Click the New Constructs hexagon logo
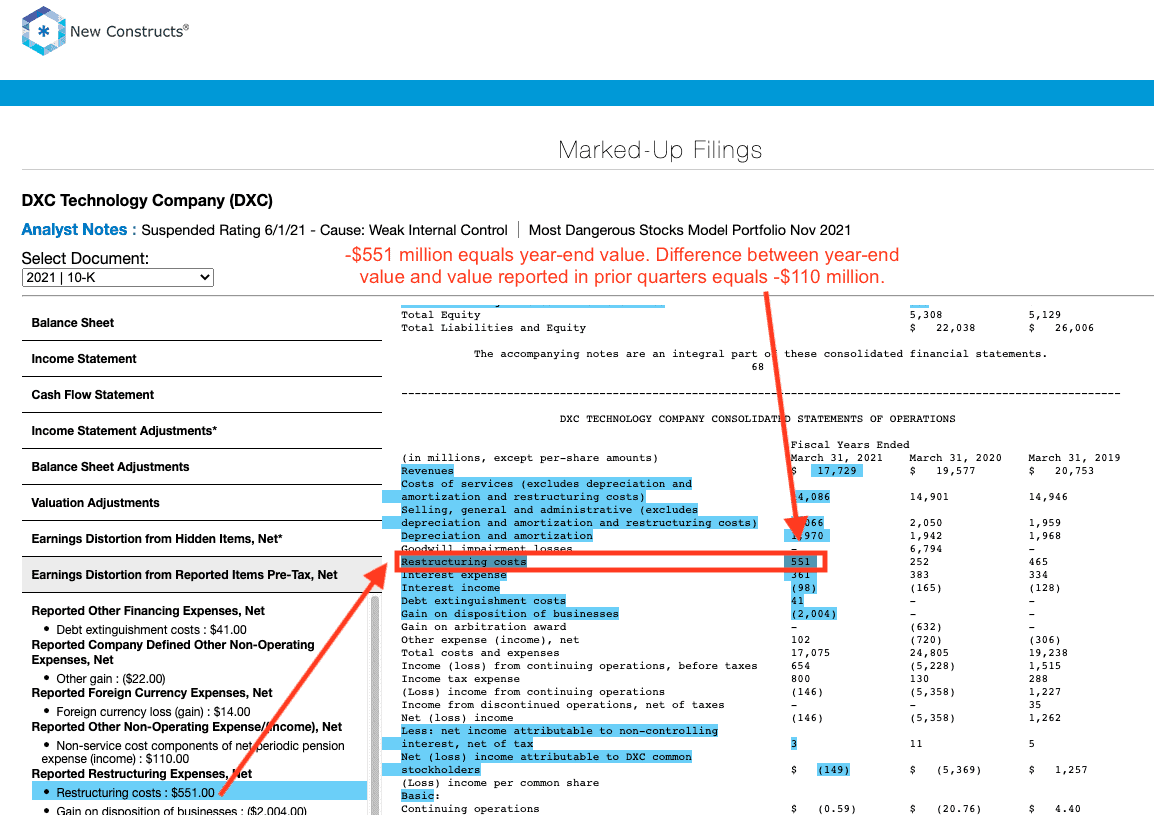Screen dimensions: 1154x815 (x=43, y=31)
